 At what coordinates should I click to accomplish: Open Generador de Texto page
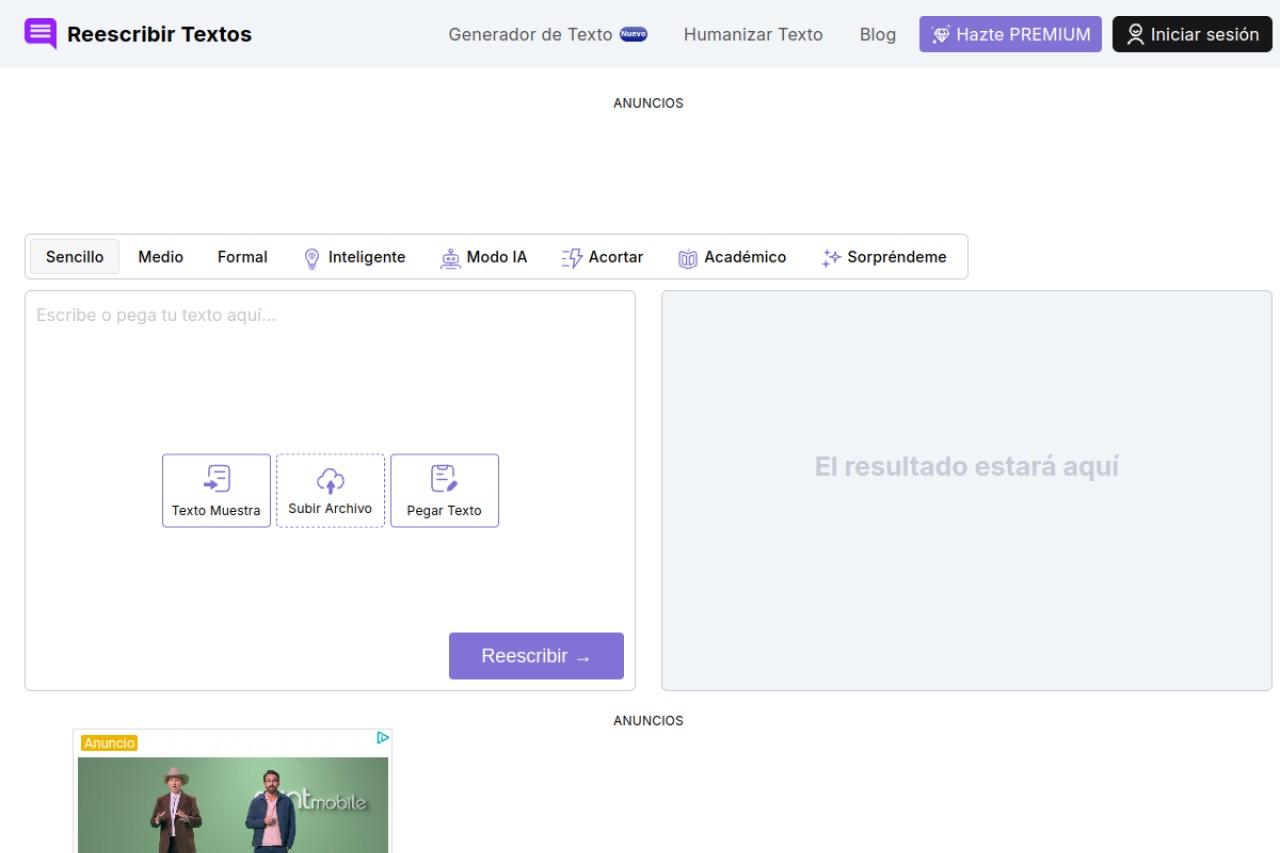coord(530,34)
